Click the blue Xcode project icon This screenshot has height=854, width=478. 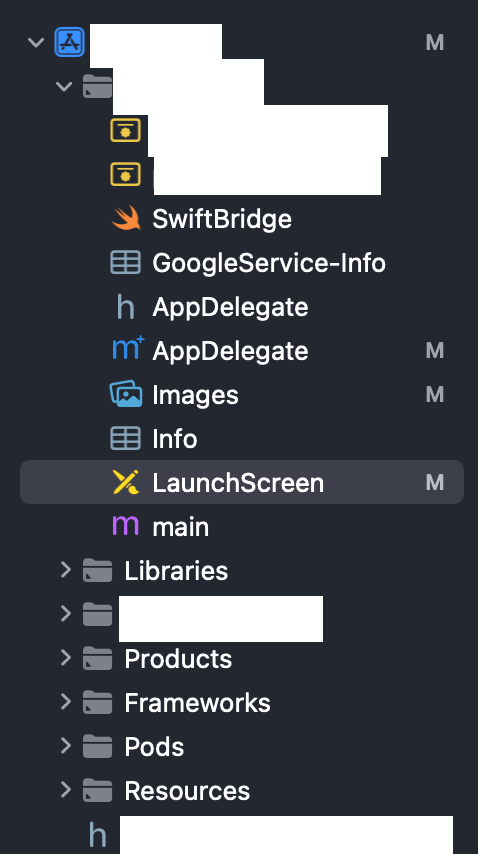(x=70, y=42)
